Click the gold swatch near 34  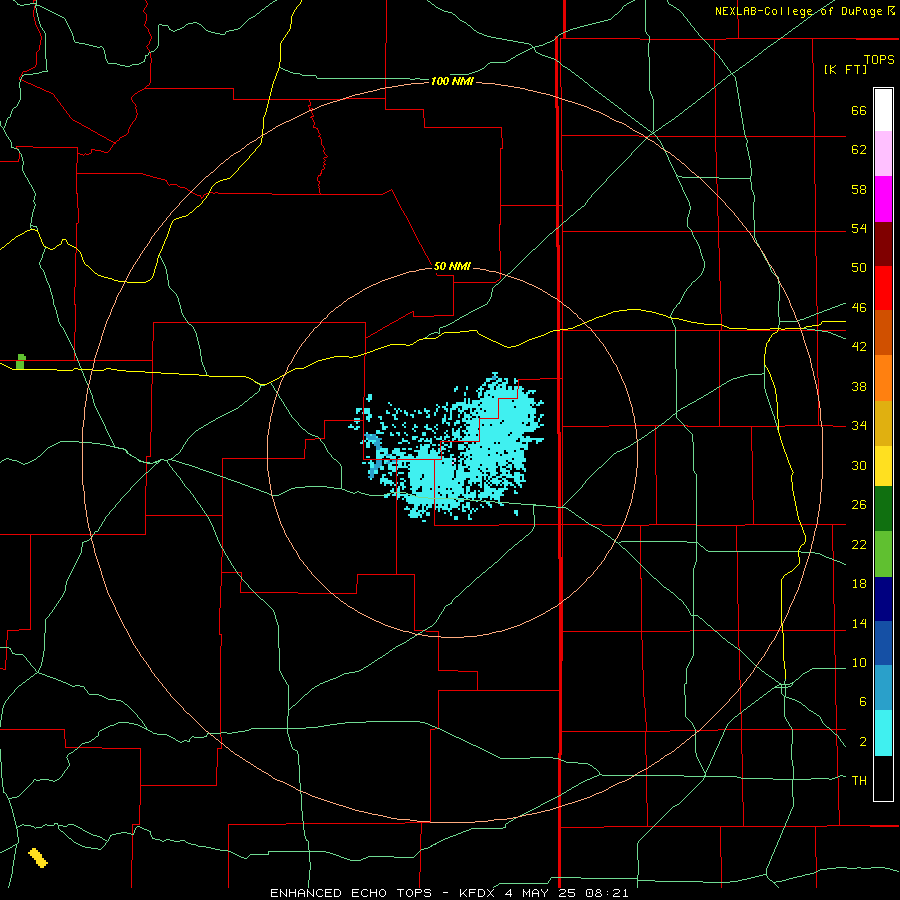click(x=883, y=423)
